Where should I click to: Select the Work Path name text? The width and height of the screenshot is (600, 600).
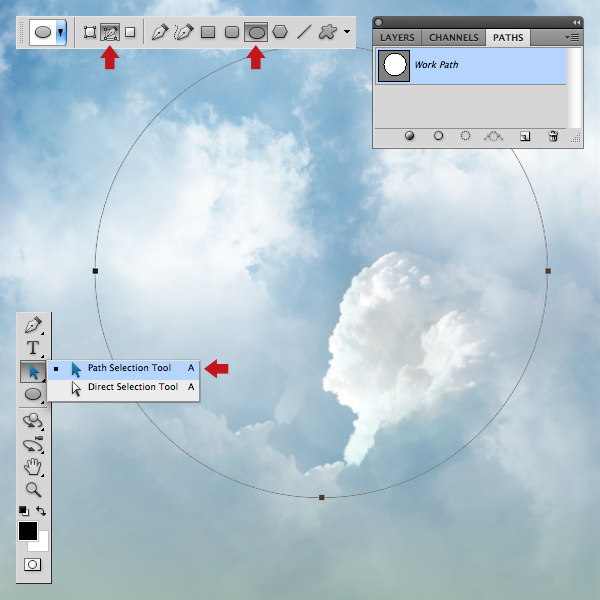(x=436, y=65)
